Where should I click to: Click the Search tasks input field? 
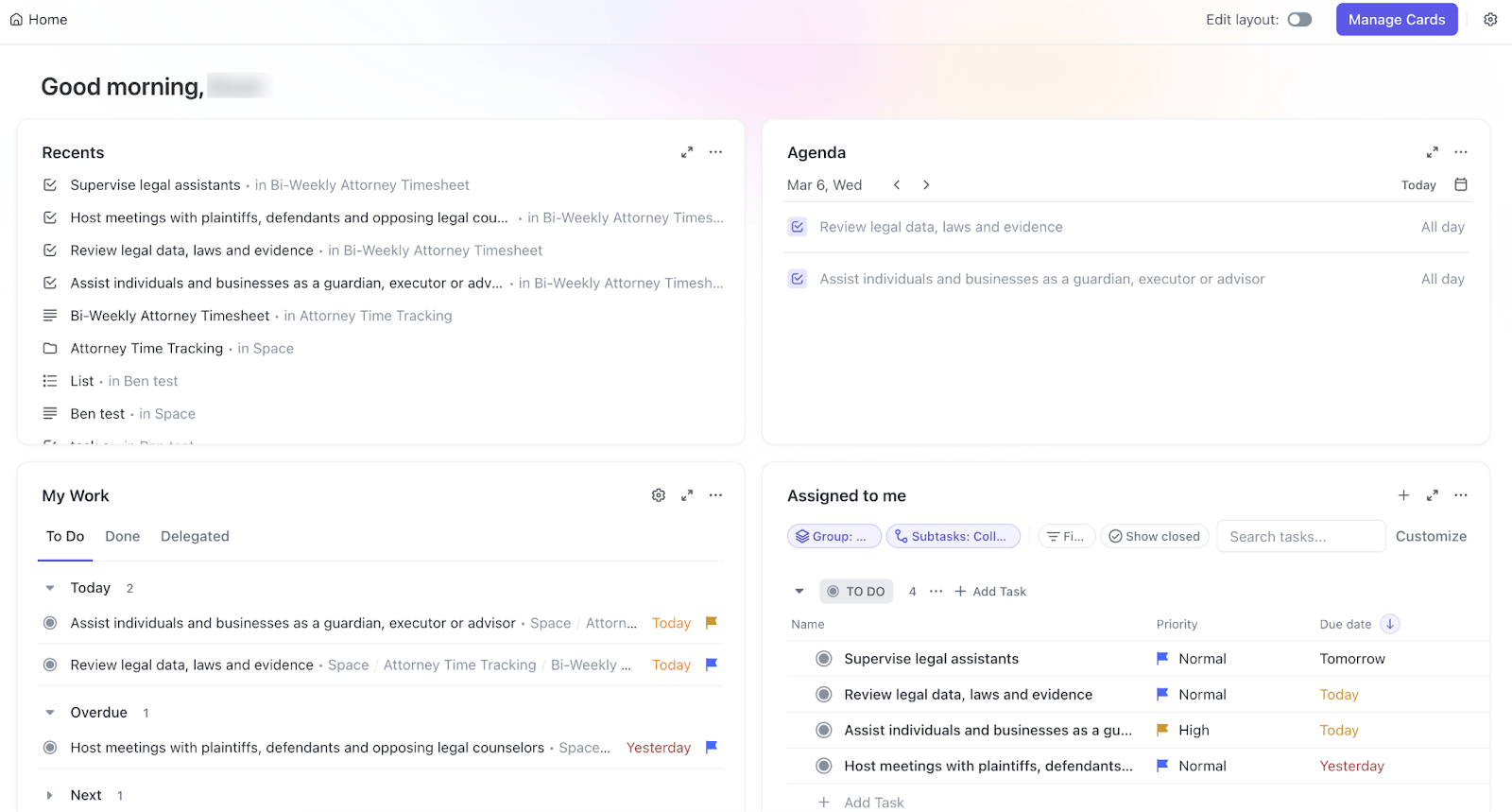click(1300, 536)
